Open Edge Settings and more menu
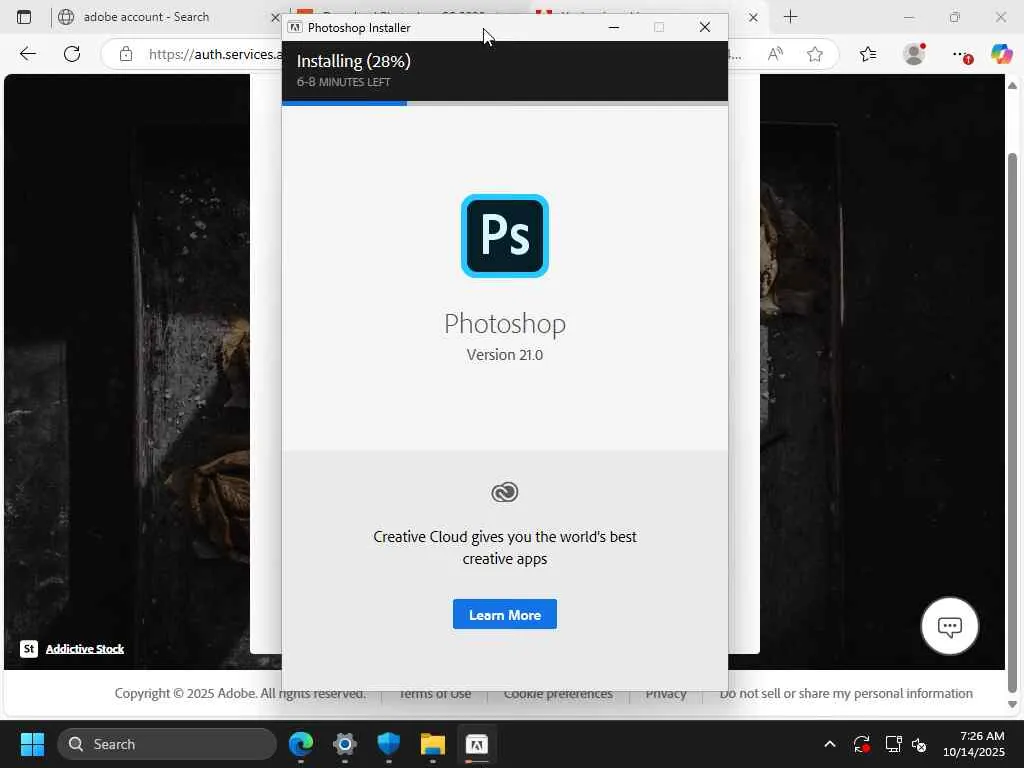 click(961, 55)
